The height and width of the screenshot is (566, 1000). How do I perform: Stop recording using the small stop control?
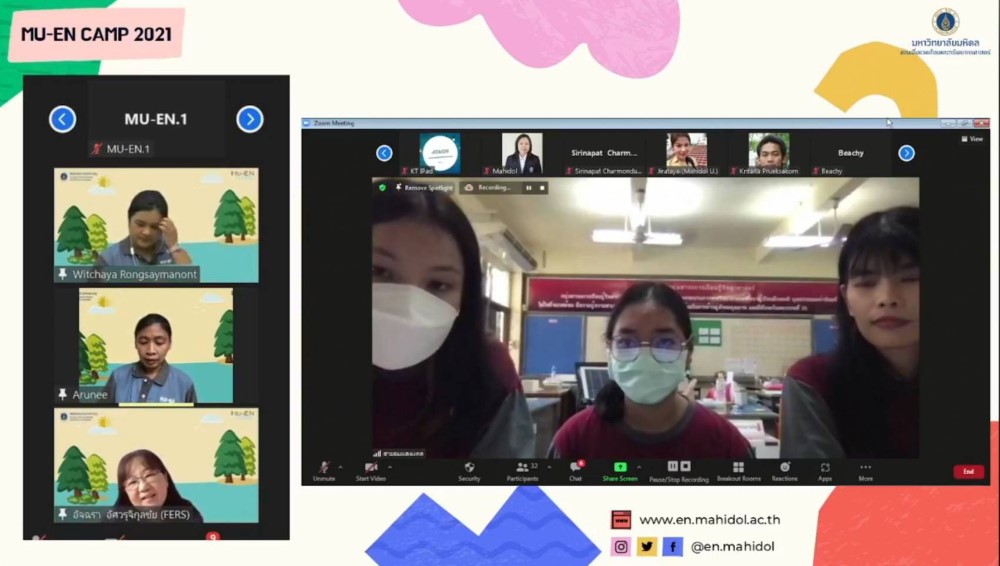coord(542,187)
